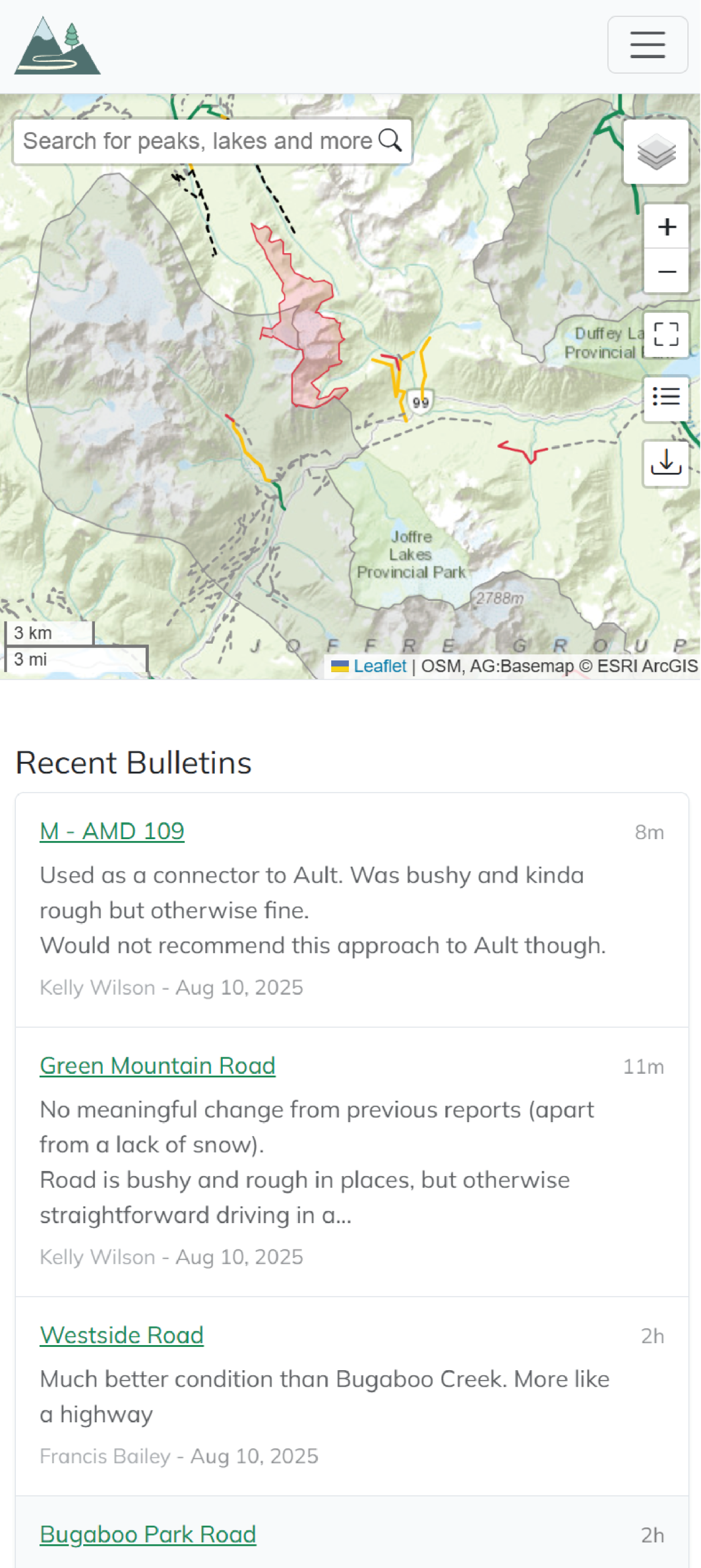
Task: Open the Bugaboo Park Road bulletin
Action: 148,1534
